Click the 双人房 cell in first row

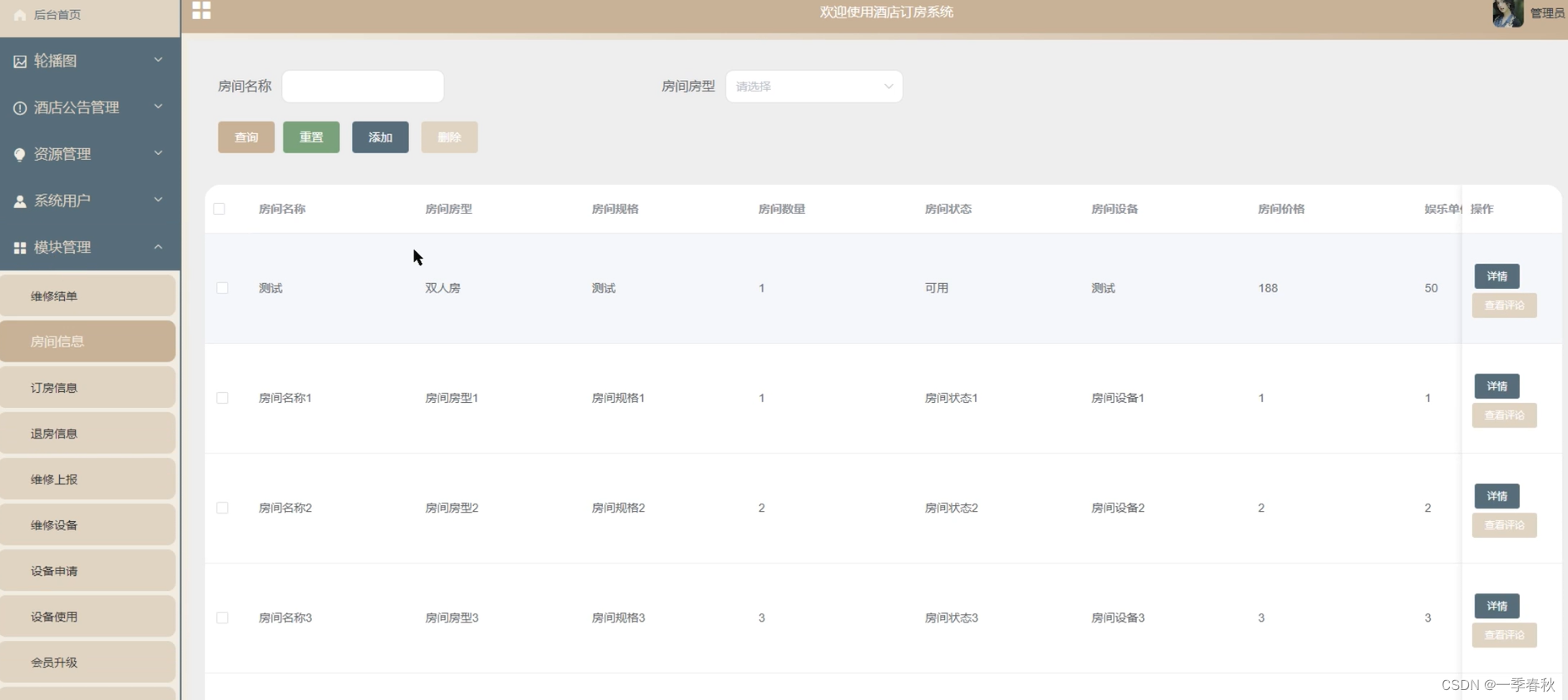tap(443, 288)
